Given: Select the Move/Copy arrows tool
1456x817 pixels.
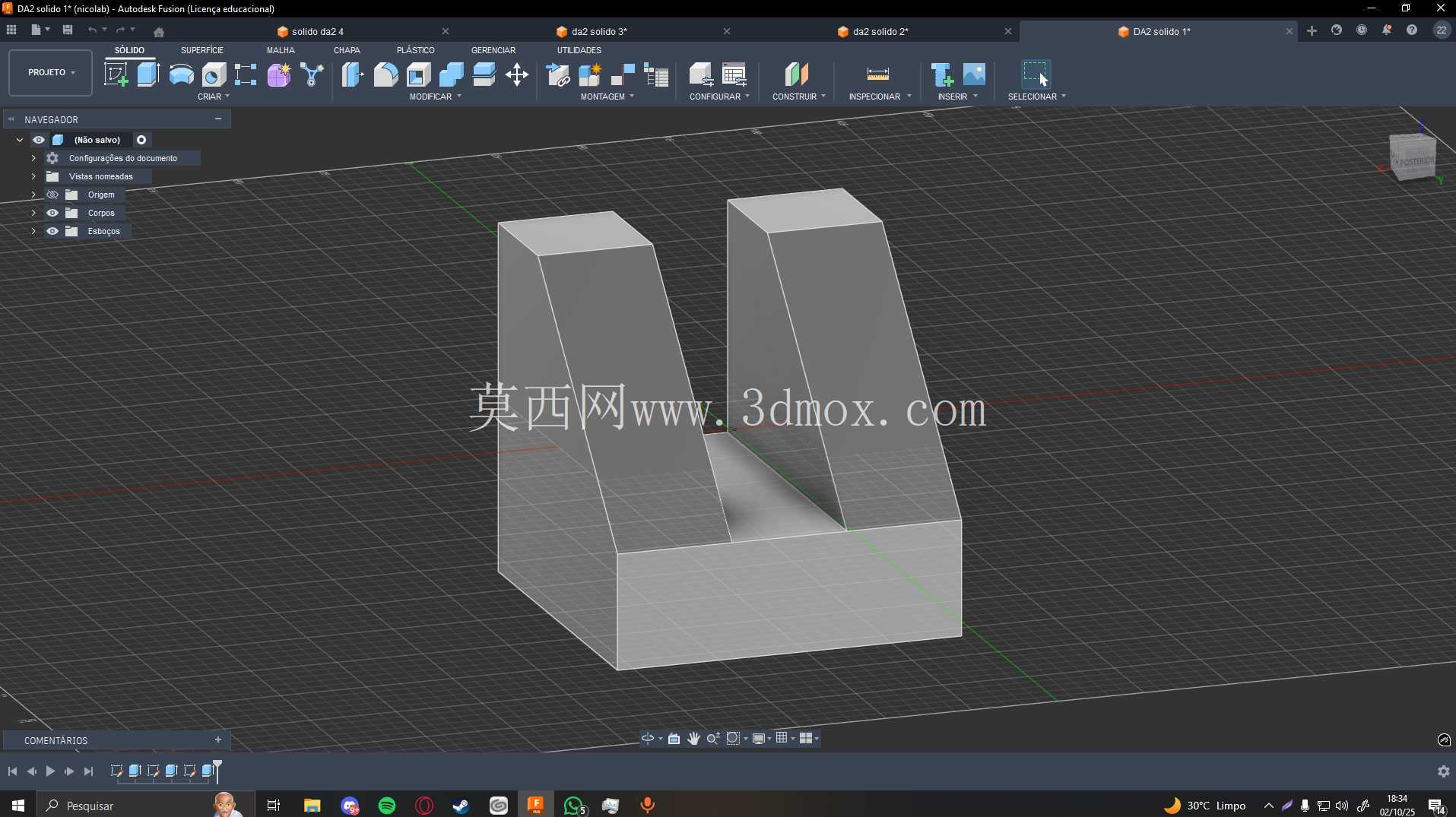Looking at the screenshot, I should click(517, 74).
